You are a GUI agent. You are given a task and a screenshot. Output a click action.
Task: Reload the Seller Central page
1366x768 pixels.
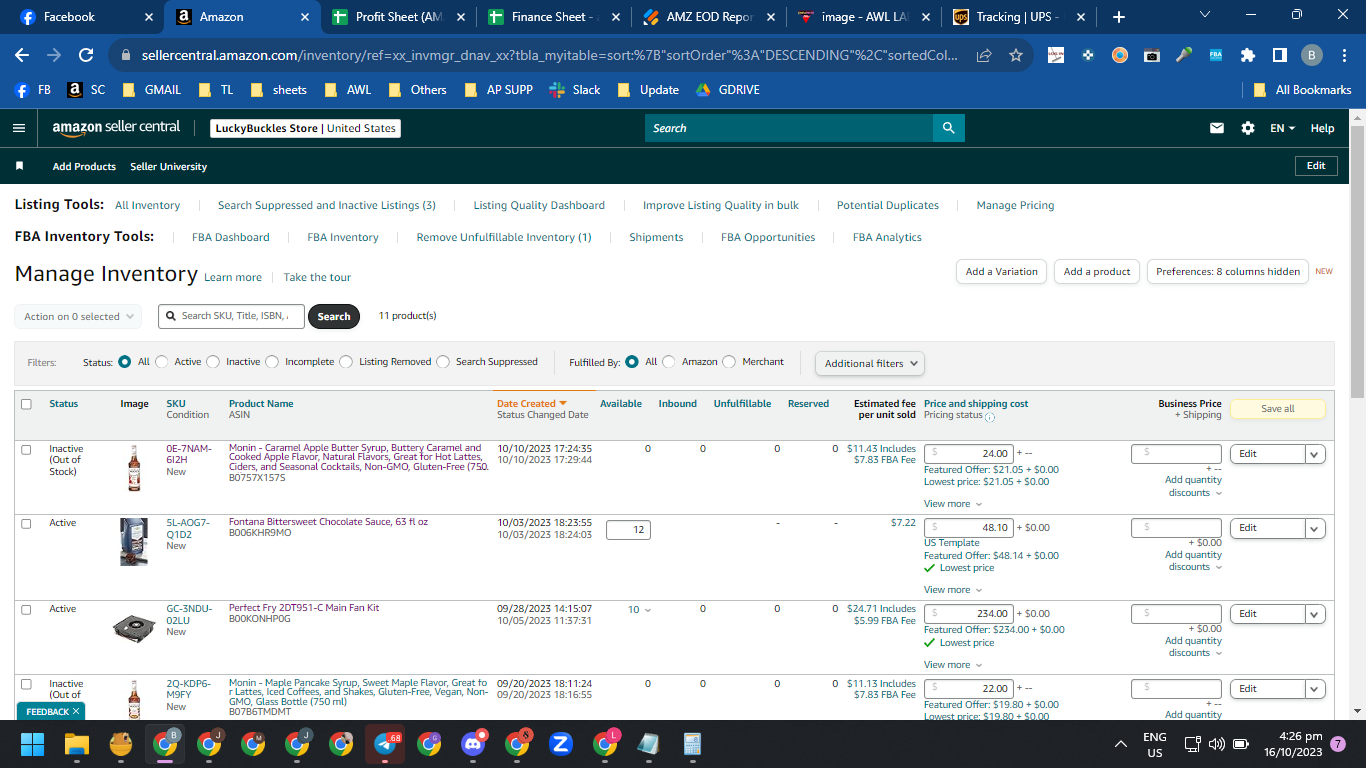[x=86, y=55]
